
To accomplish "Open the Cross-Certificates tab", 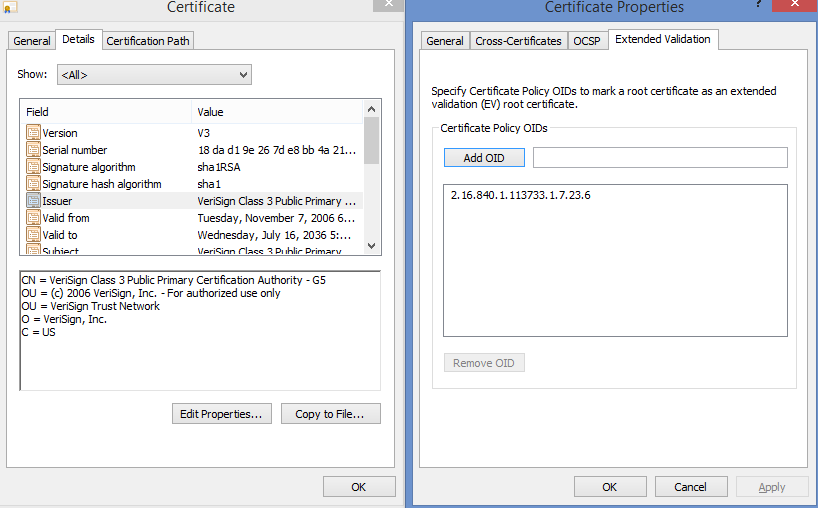I will 518,41.
